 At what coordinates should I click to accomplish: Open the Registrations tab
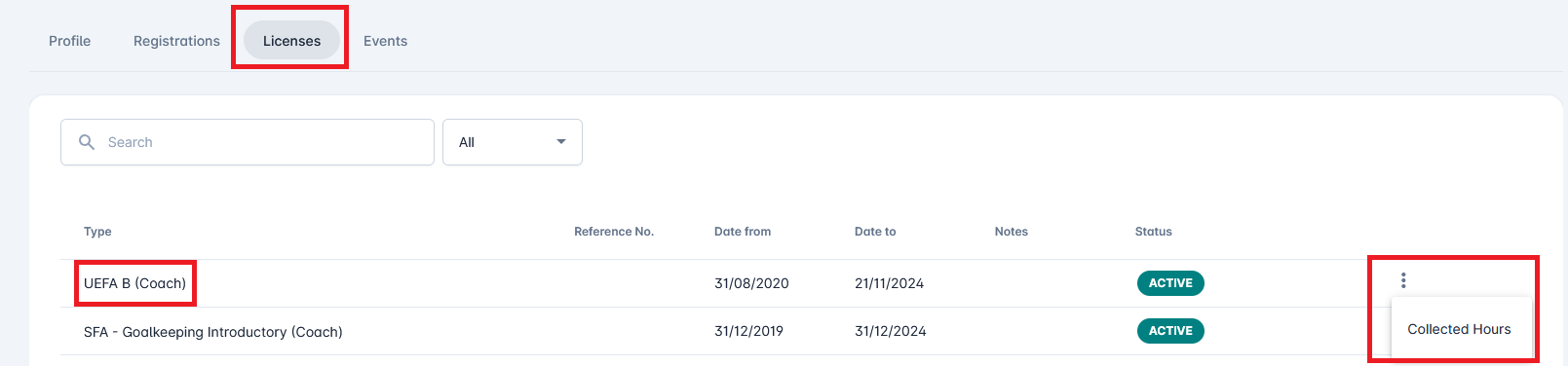(176, 41)
